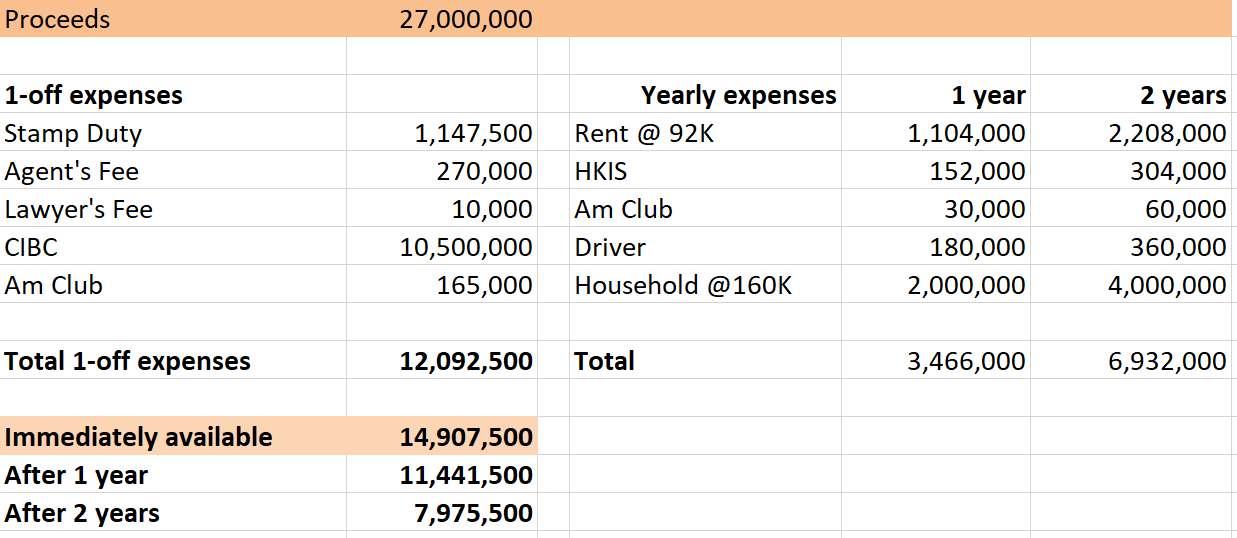Select the '1 year' column header
Image resolution: width=1237 pixels, height=538 pixels.
point(936,95)
